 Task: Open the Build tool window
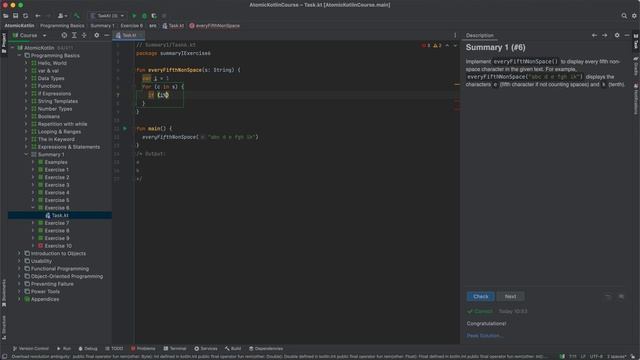233,349
